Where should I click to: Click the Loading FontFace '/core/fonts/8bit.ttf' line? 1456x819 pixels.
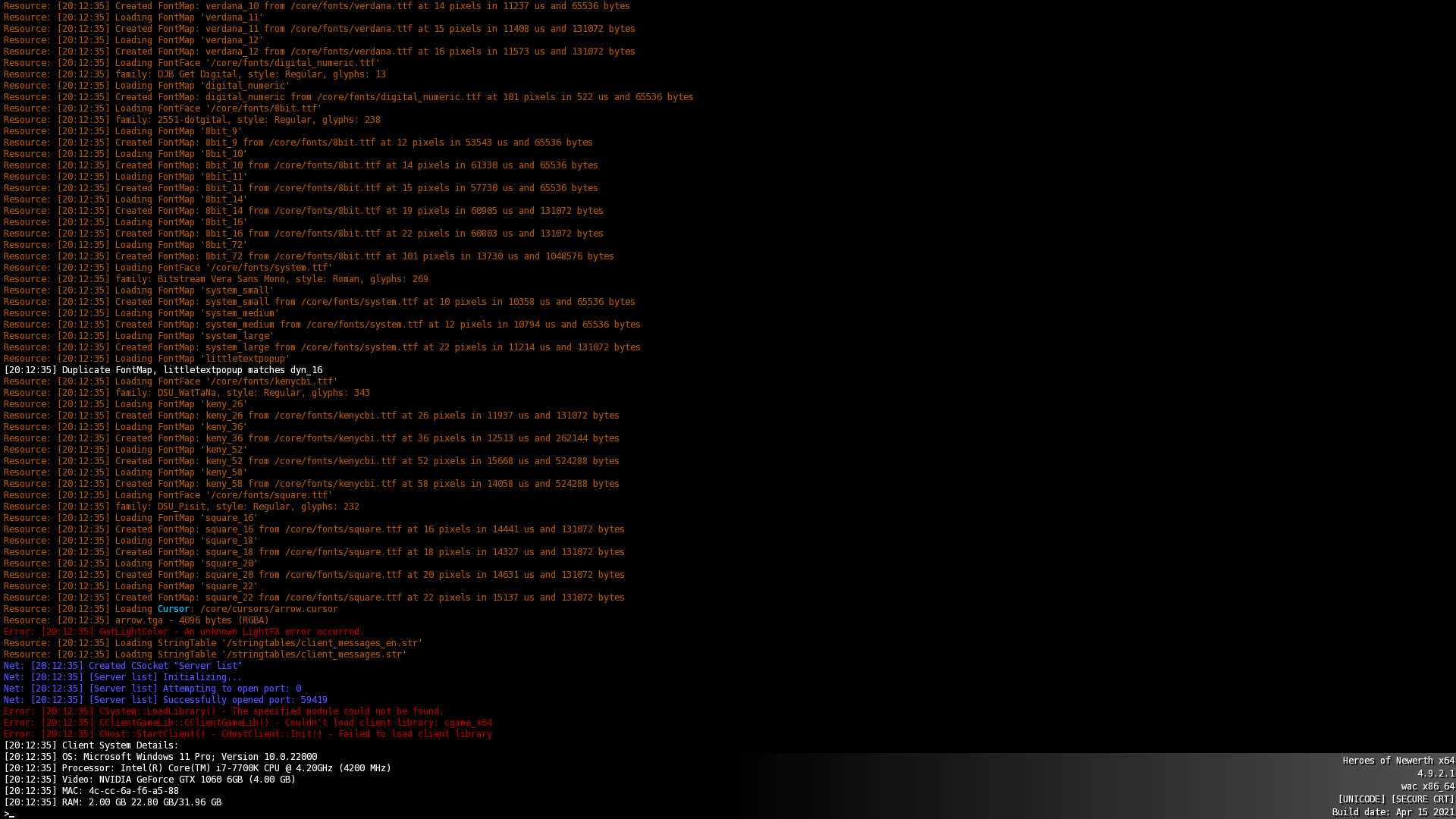[162, 108]
